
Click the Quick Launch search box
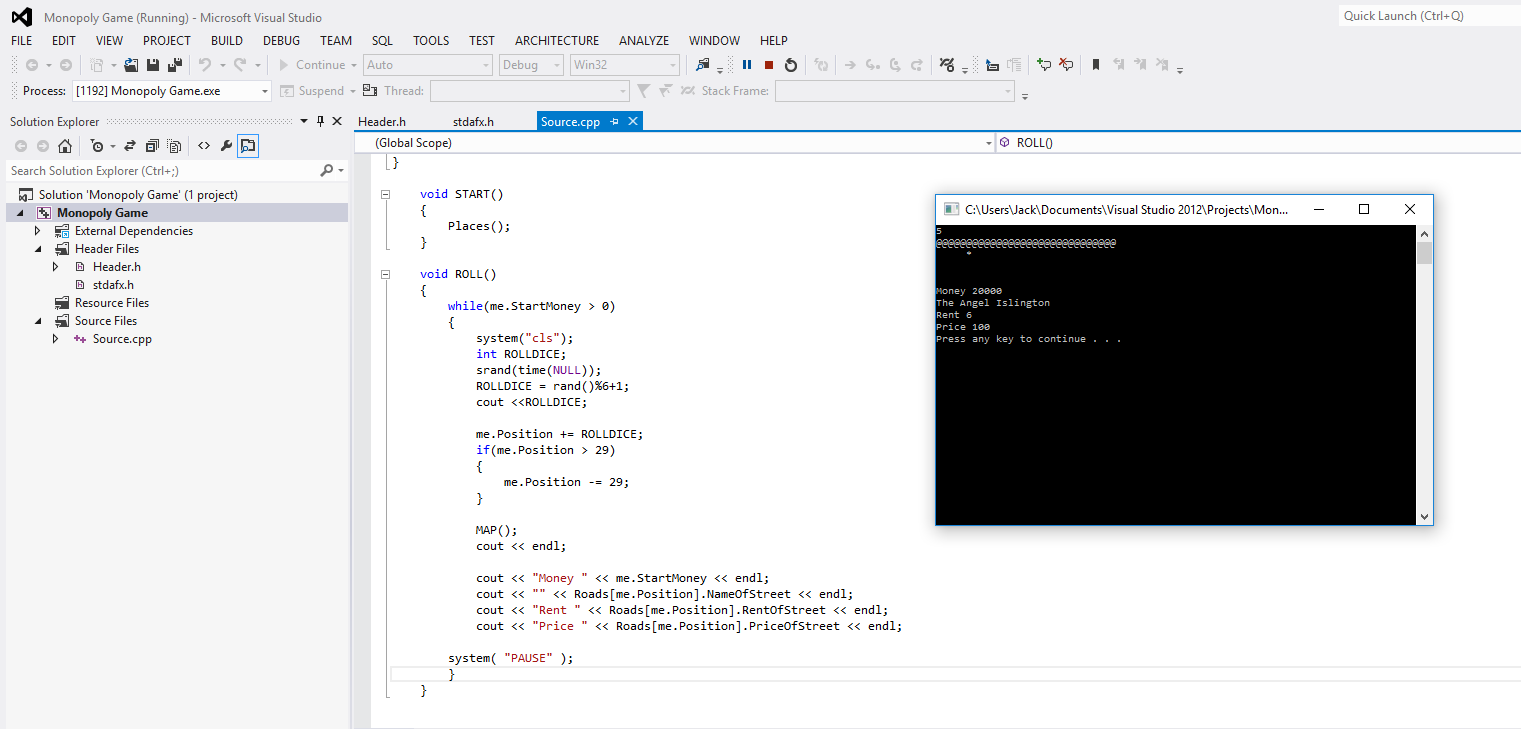1429,16
